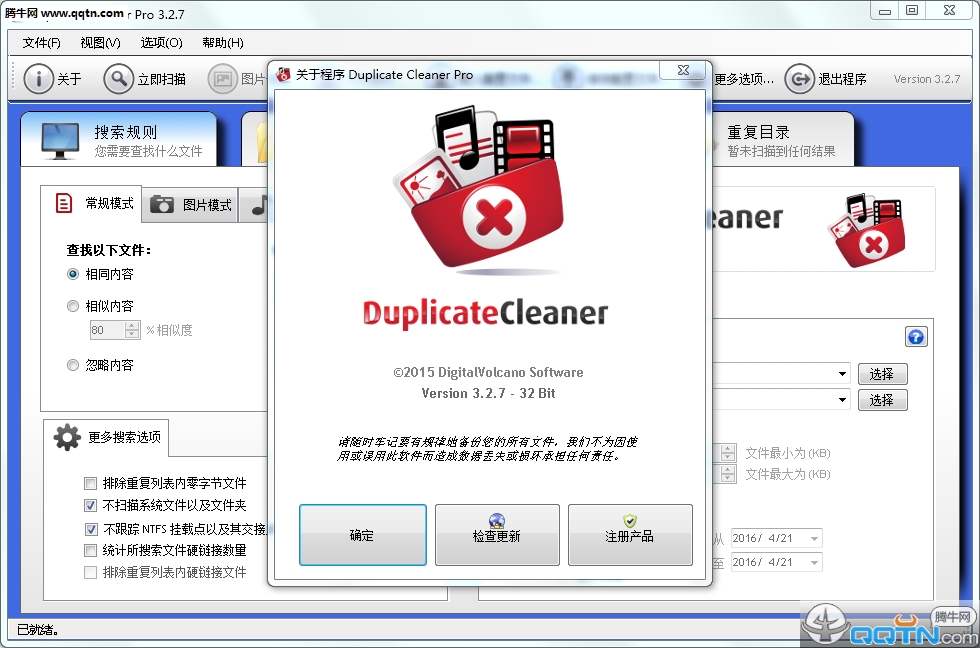Screen dimensions: 980x648
Task: Click 确定 button in About dialog
Action: pos(362,535)
